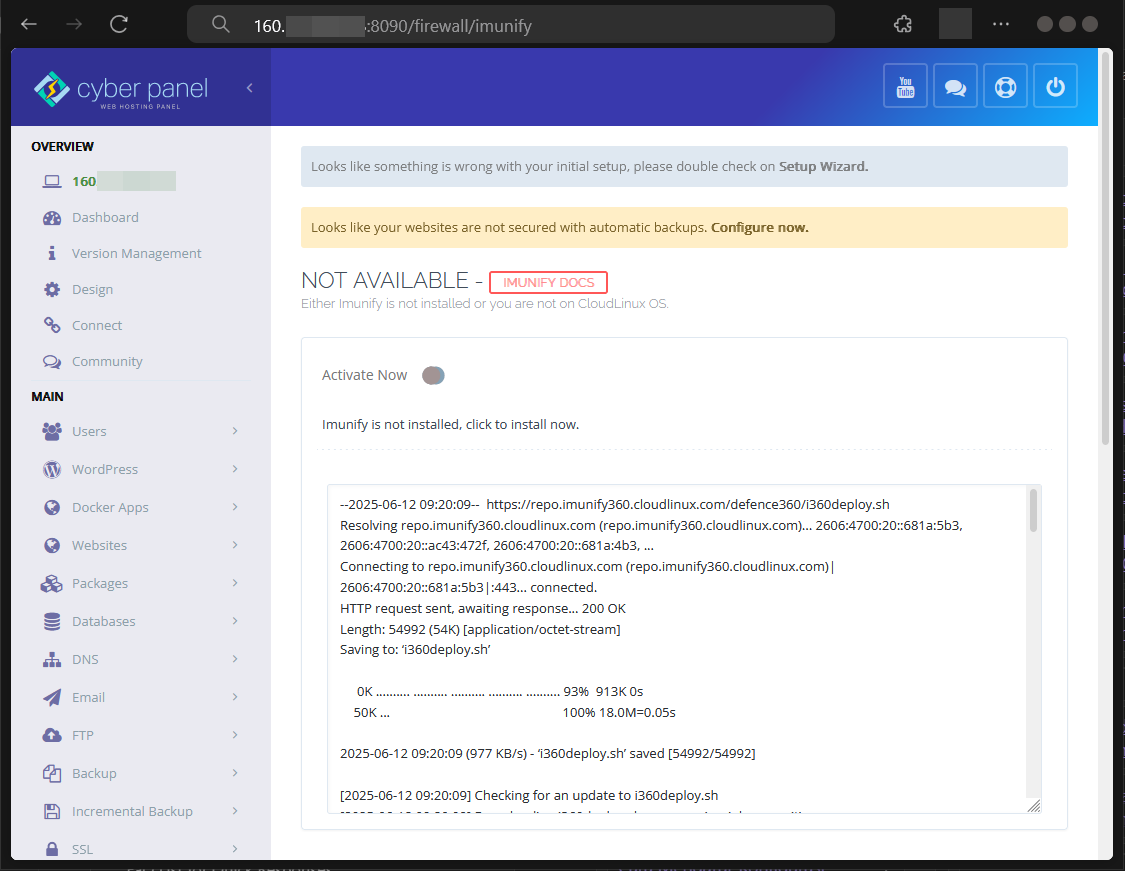The height and width of the screenshot is (871, 1125).
Task: Click the Email paper plane icon
Action: (x=52, y=697)
